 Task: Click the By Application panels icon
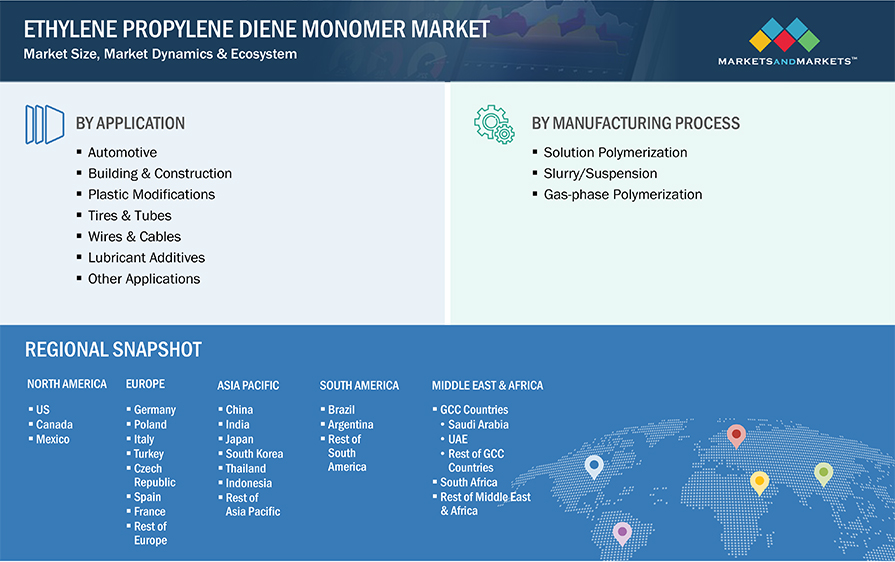pos(44,124)
